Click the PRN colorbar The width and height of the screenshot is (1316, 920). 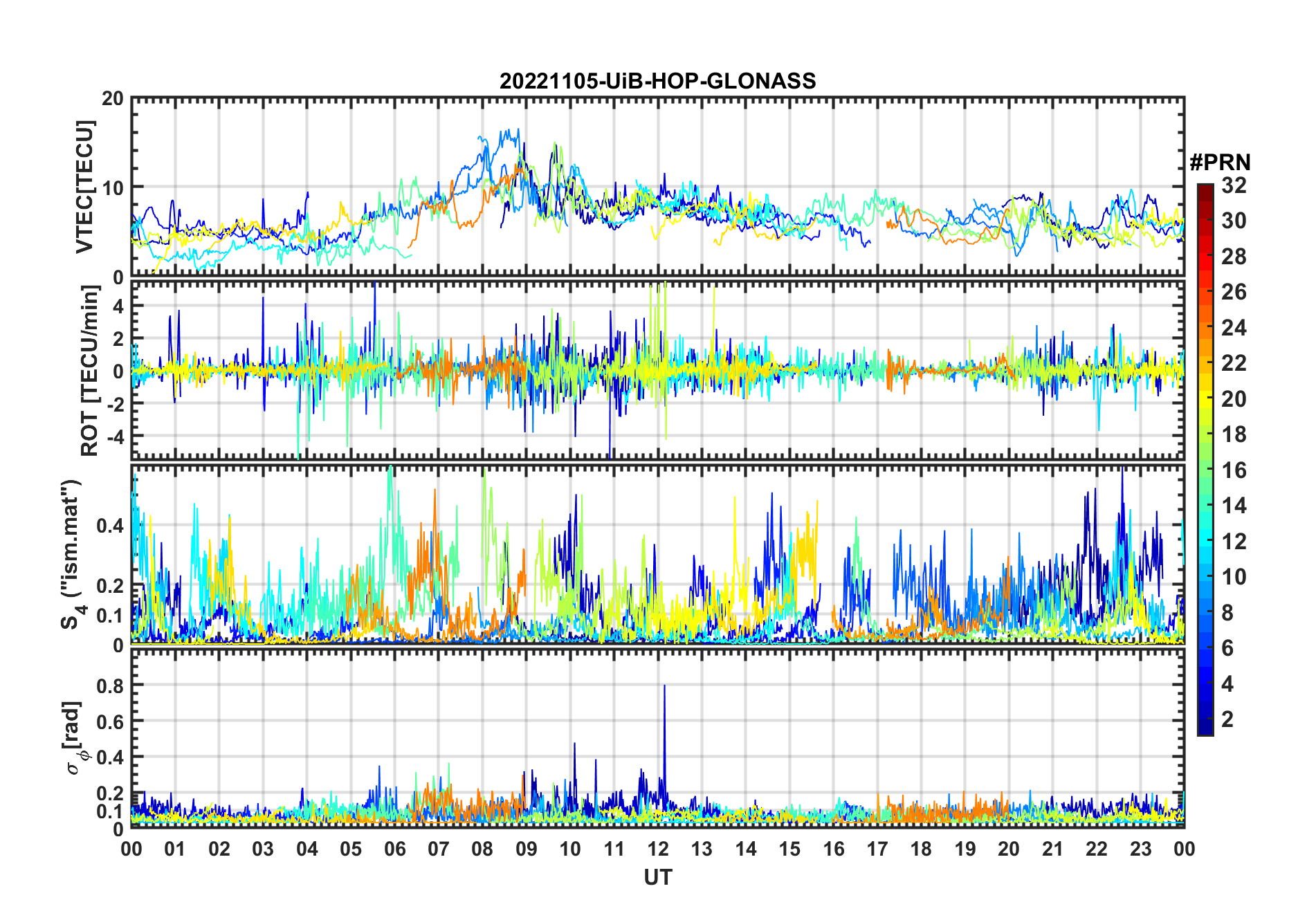pos(1205,459)
